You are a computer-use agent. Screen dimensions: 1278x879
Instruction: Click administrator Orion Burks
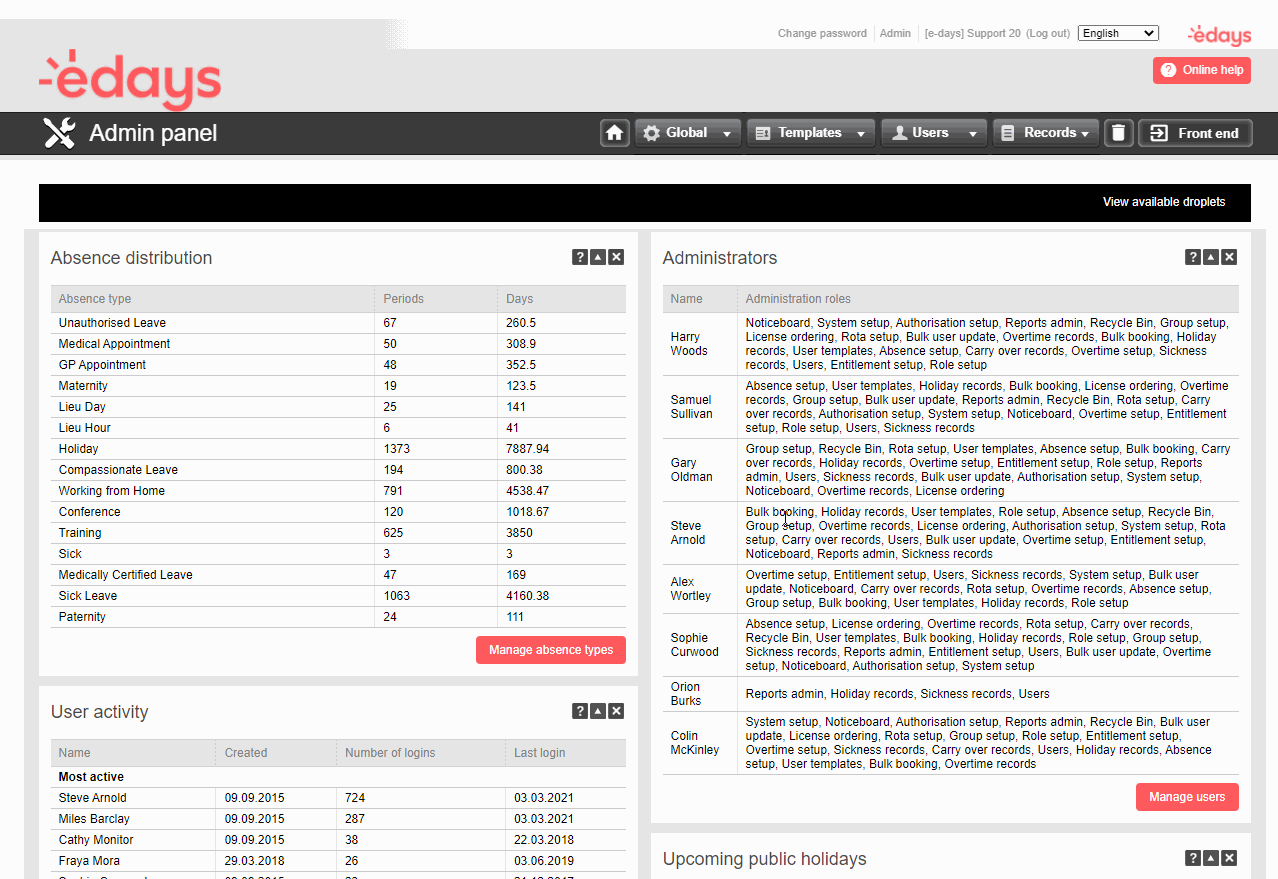[x=685, y=694]
